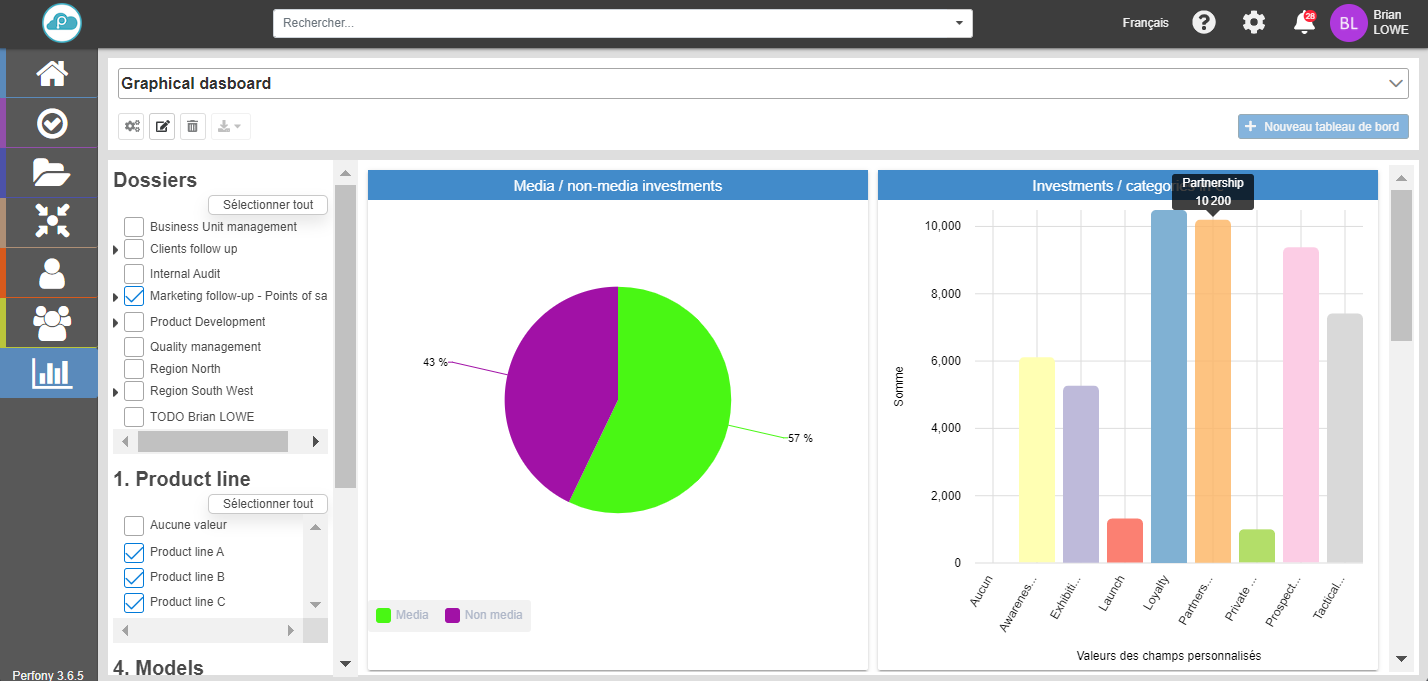Open the notifications bell
Screen dimensions: 1428x681
pos(1304,22)
